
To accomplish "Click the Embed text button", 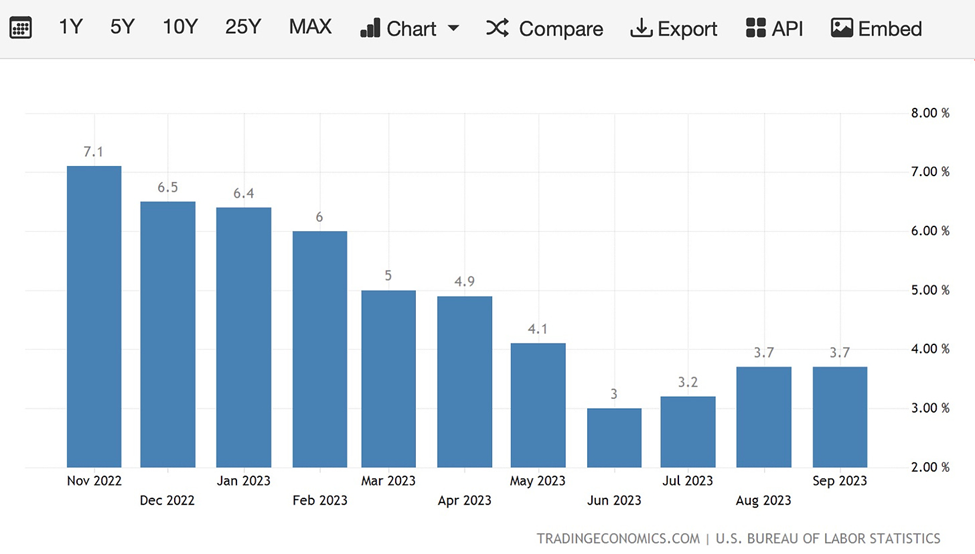I will [x=889, y=29].
